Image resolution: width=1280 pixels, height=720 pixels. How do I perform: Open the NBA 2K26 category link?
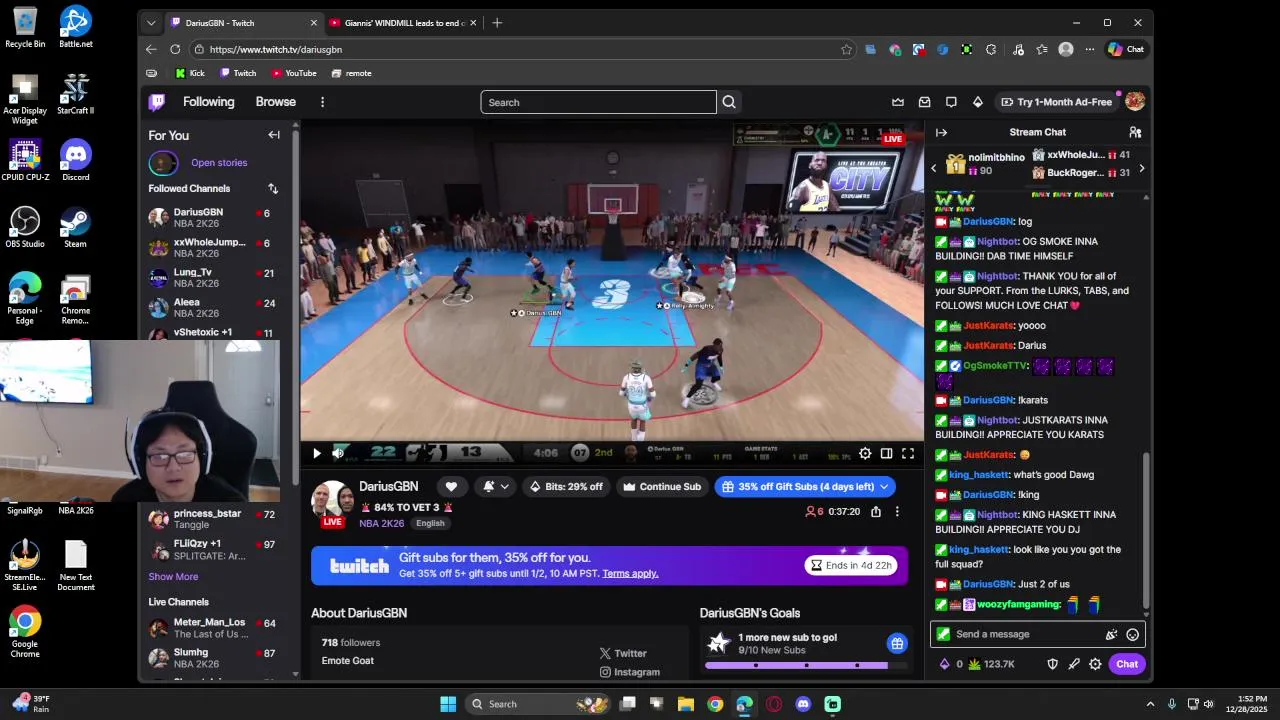click(381, 523)
